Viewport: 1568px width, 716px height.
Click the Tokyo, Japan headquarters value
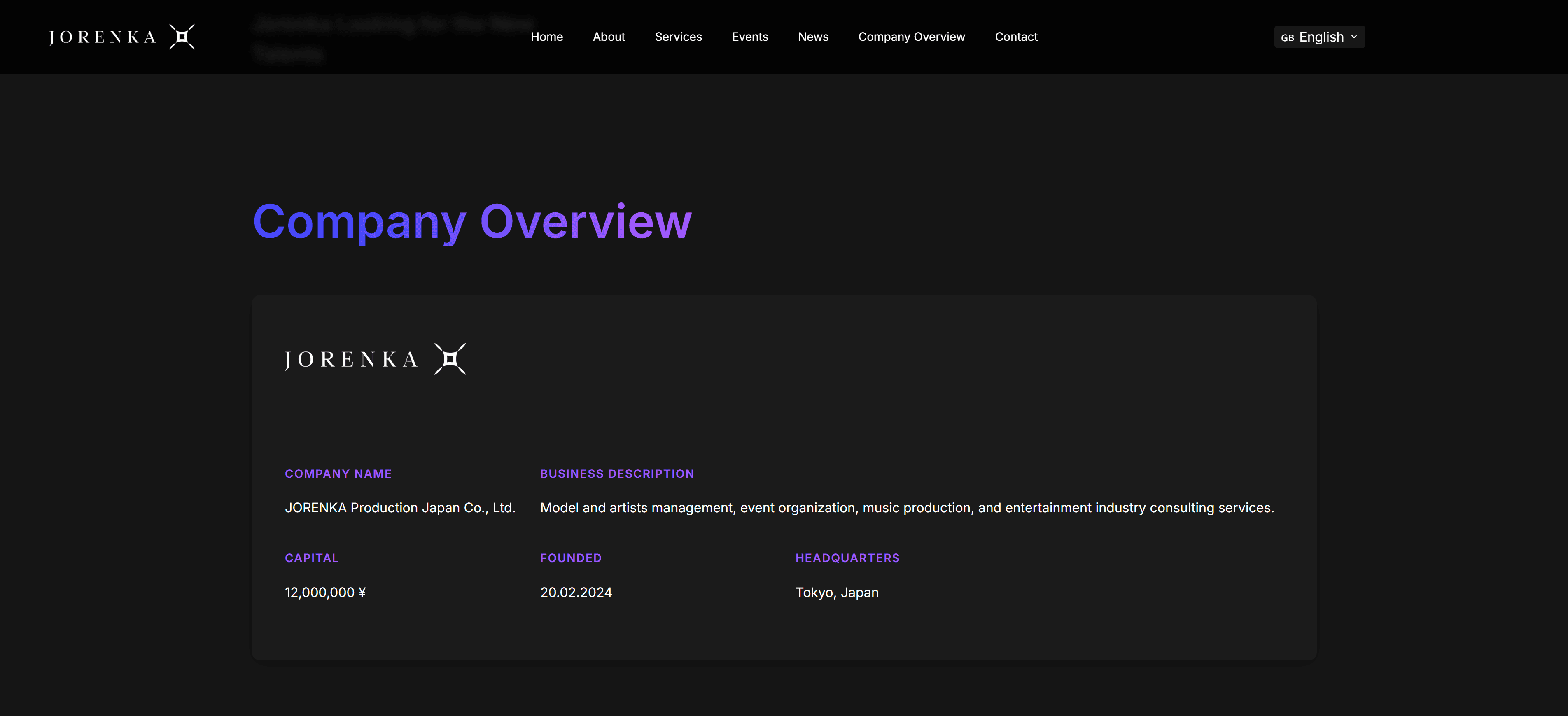(837, 593)
